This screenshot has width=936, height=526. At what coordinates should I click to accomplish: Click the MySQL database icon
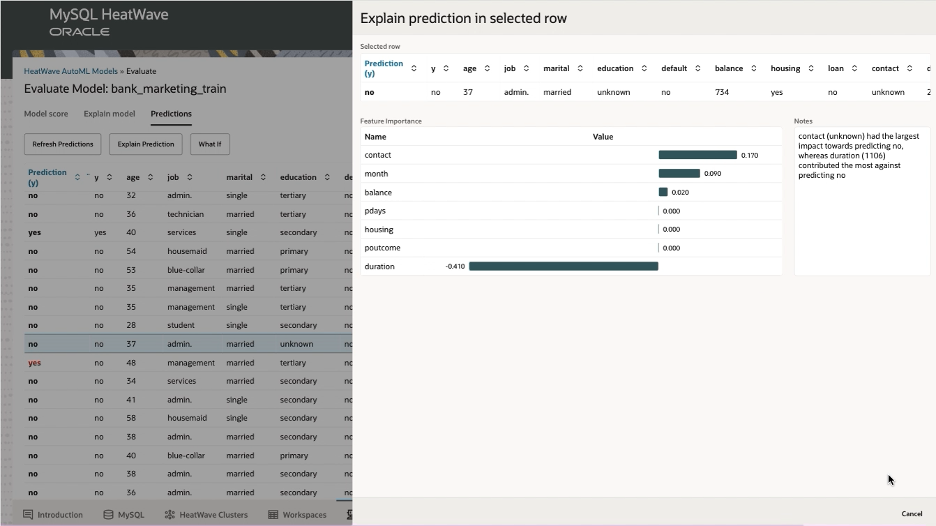tap(108, 515)
